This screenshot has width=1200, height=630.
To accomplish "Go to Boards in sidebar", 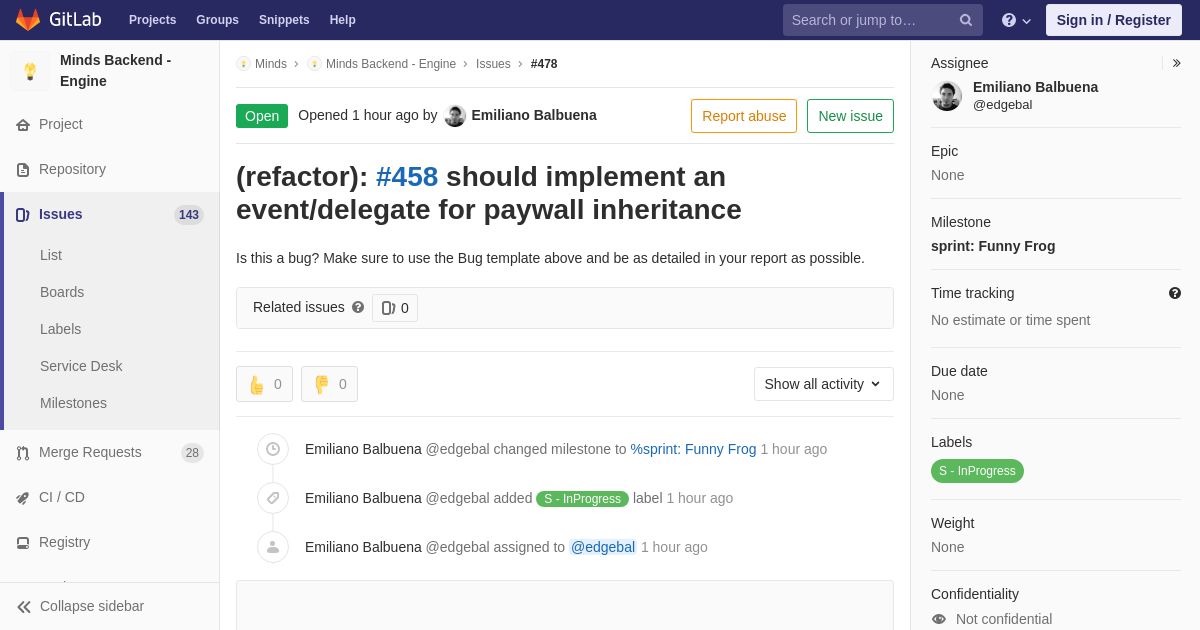I will (62, 292).
